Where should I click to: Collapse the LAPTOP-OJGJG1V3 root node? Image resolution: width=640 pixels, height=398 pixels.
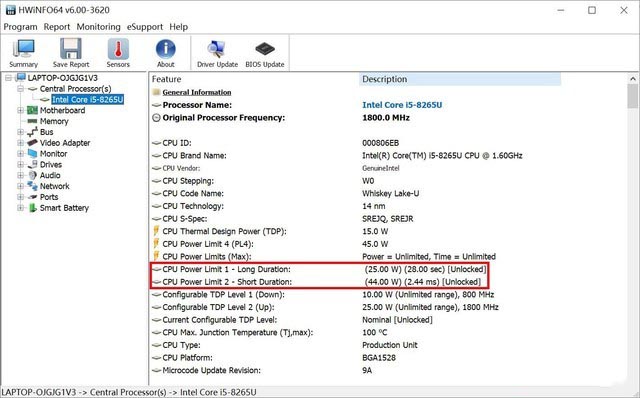8,78
